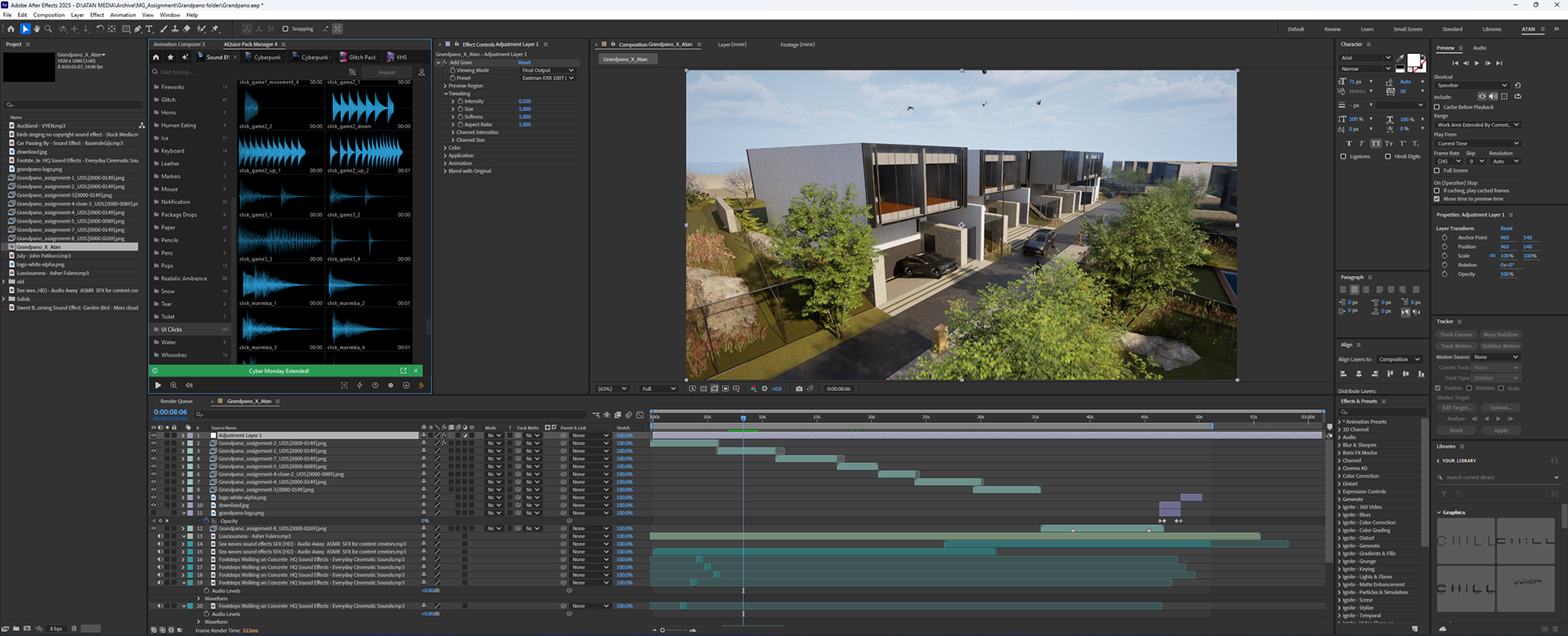
Task: Click the timeline current time indicator
Action: click(x=743, y=417)
